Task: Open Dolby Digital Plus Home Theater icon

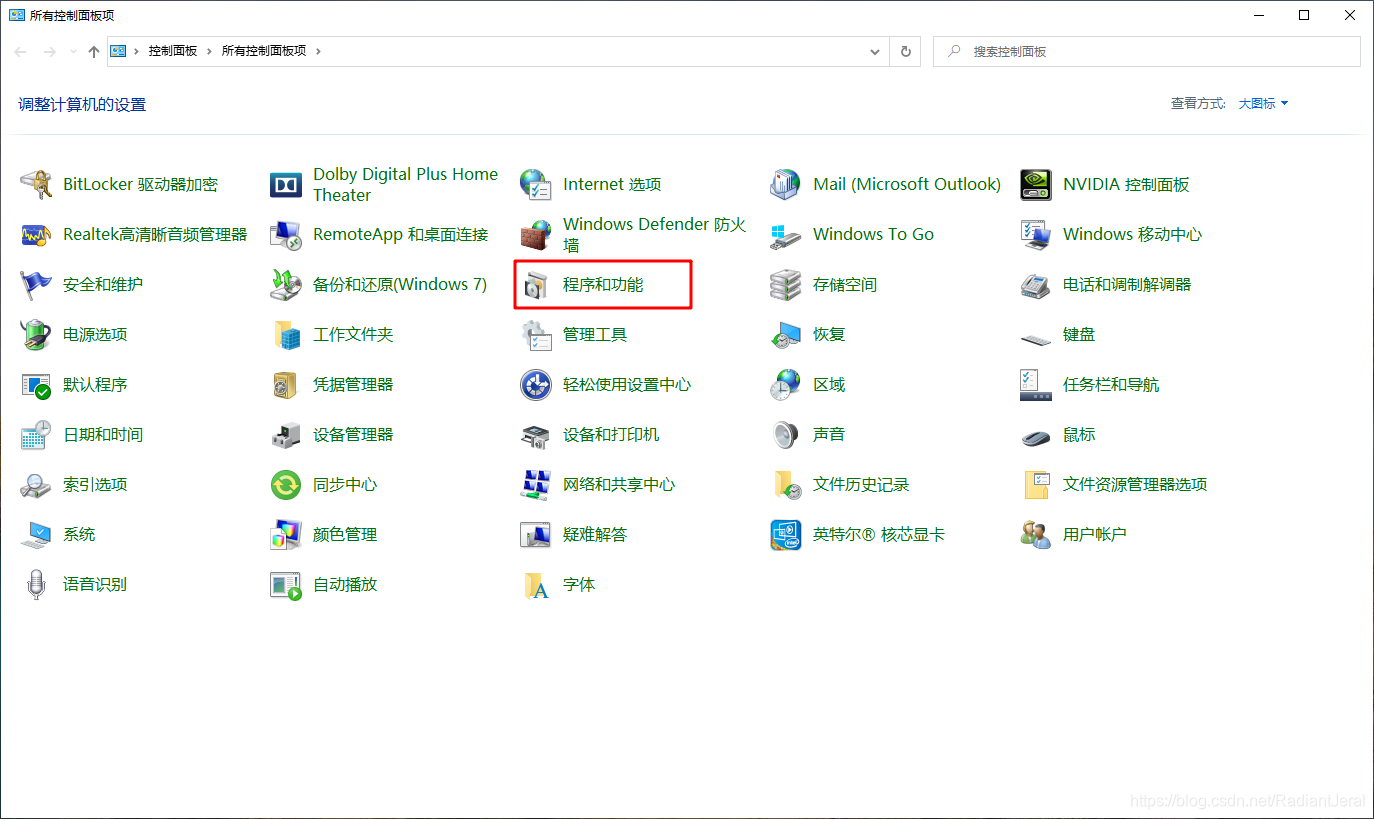Action: [x=286, y=184]
